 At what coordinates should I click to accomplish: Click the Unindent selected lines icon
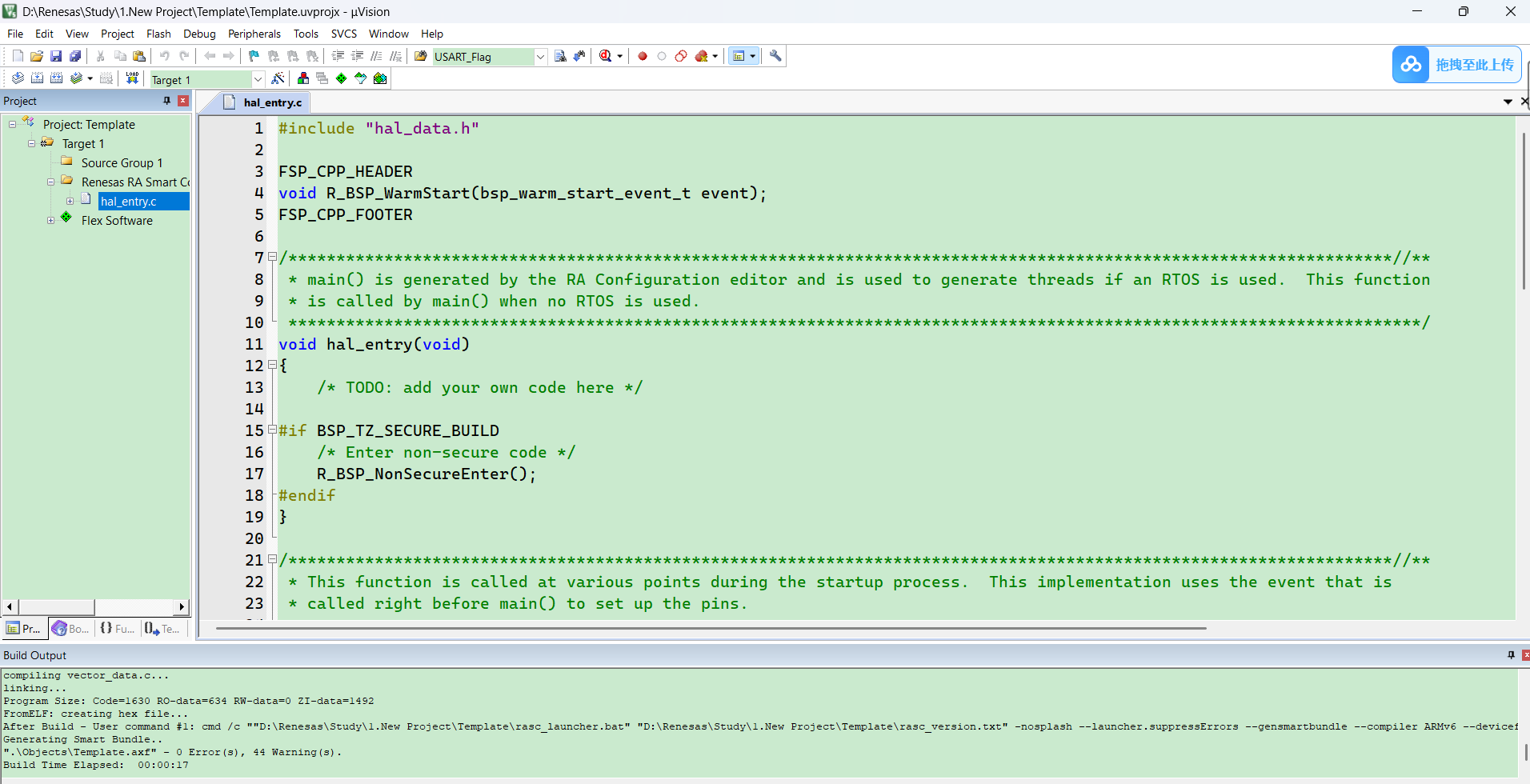click(x=357, y=56)
